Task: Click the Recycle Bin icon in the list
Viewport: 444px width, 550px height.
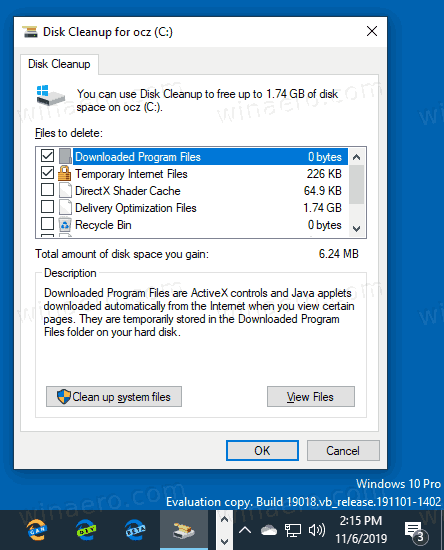Action: 65,224
